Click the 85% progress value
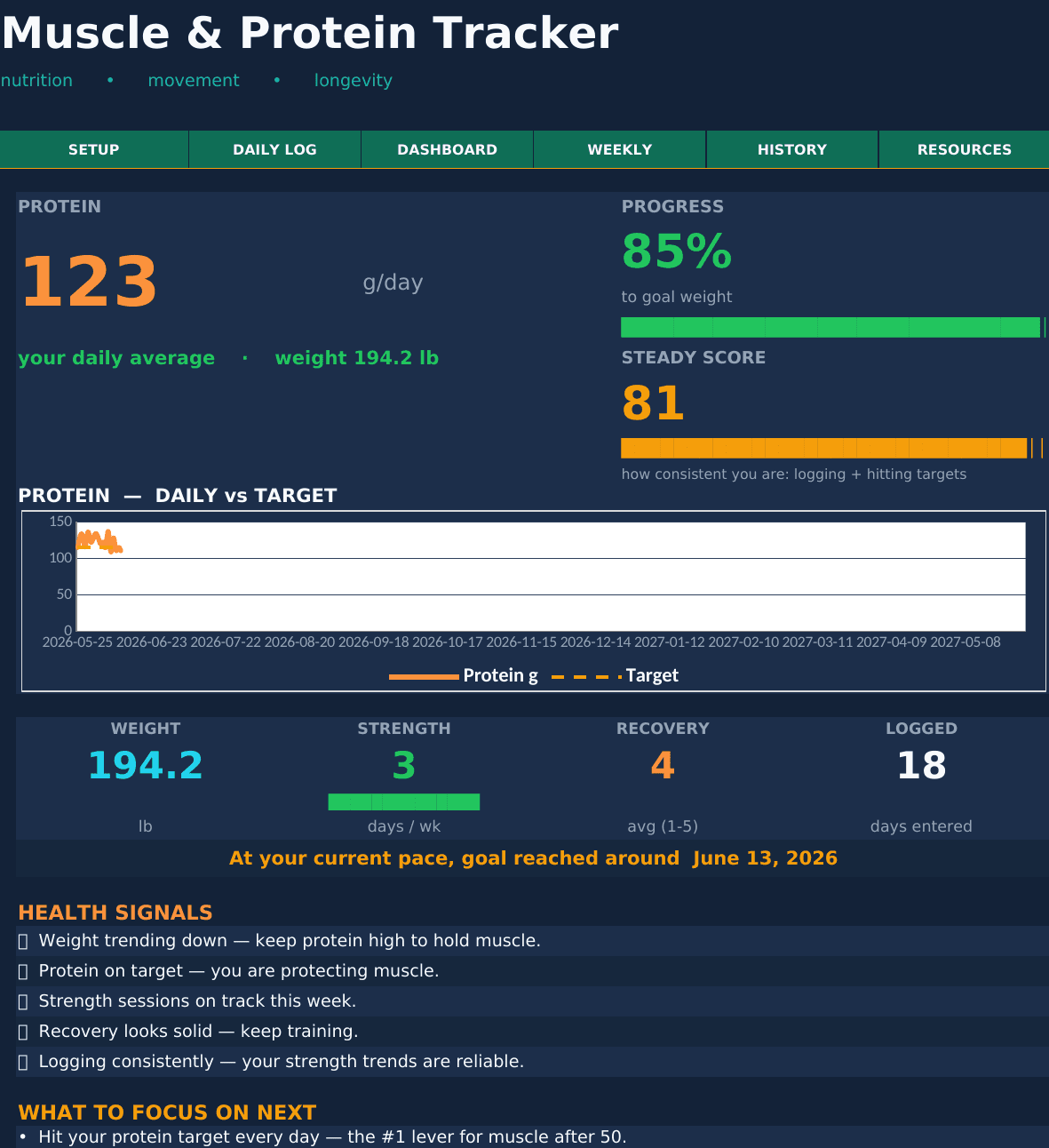The image size is (1049, 1148). tap(677, 251)
